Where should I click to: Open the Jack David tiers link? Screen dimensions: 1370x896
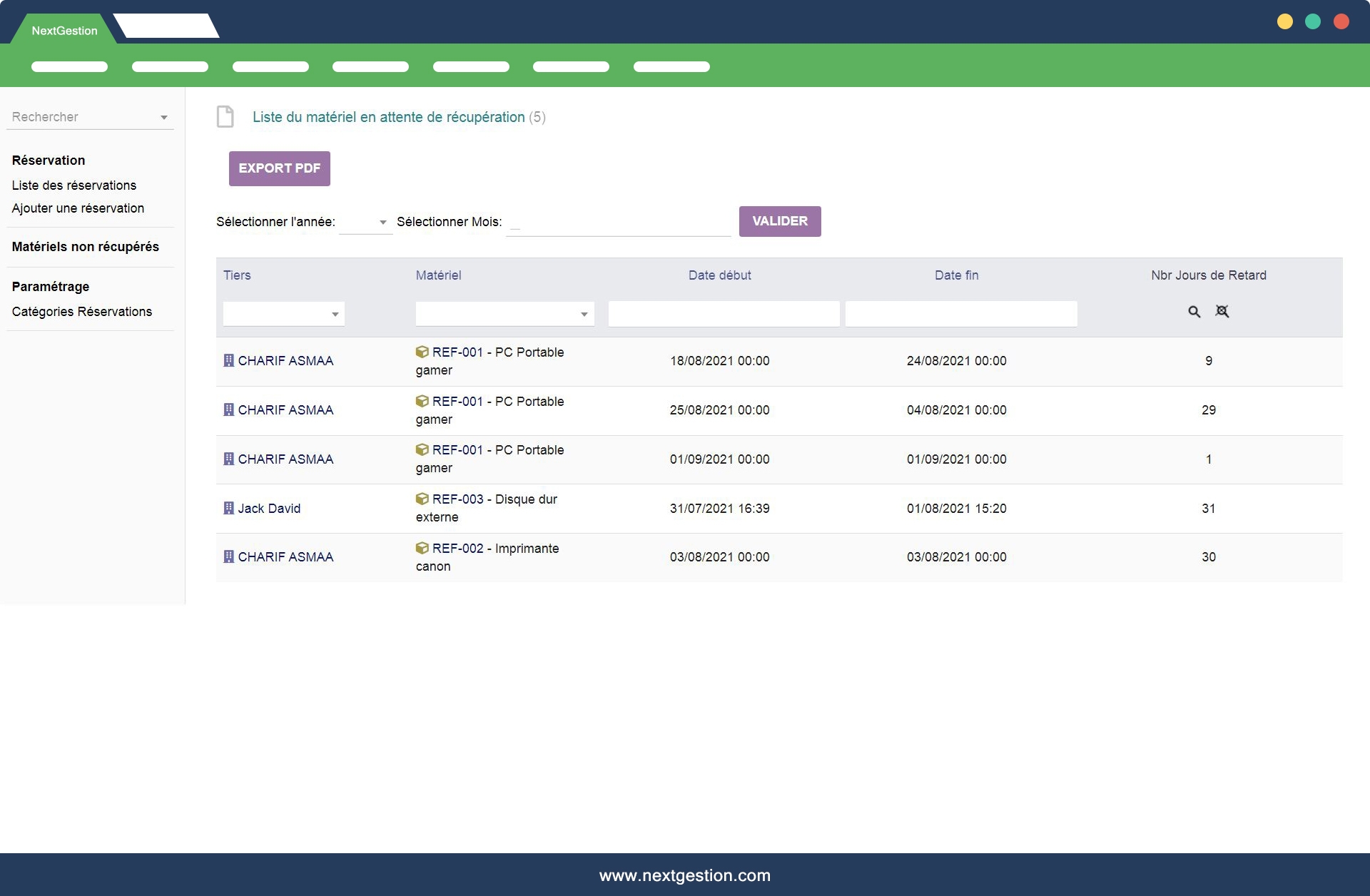[269, 508]
